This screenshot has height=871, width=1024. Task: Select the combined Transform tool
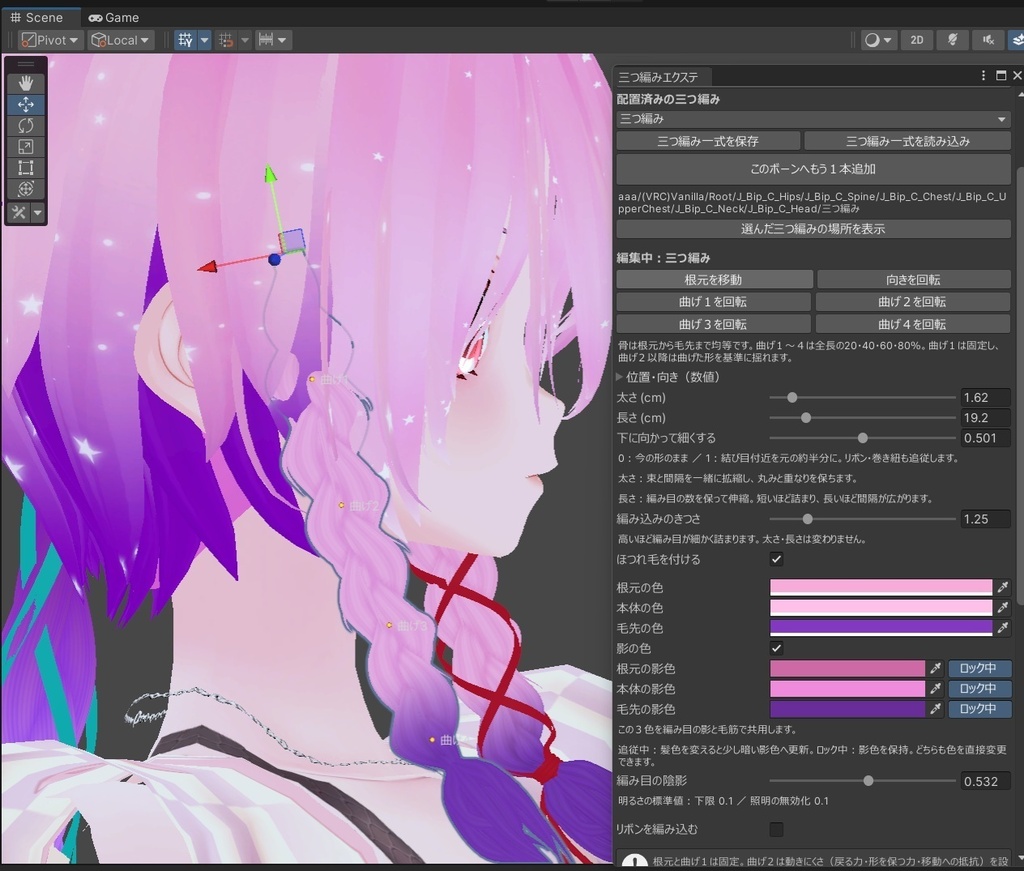[25, 189]
